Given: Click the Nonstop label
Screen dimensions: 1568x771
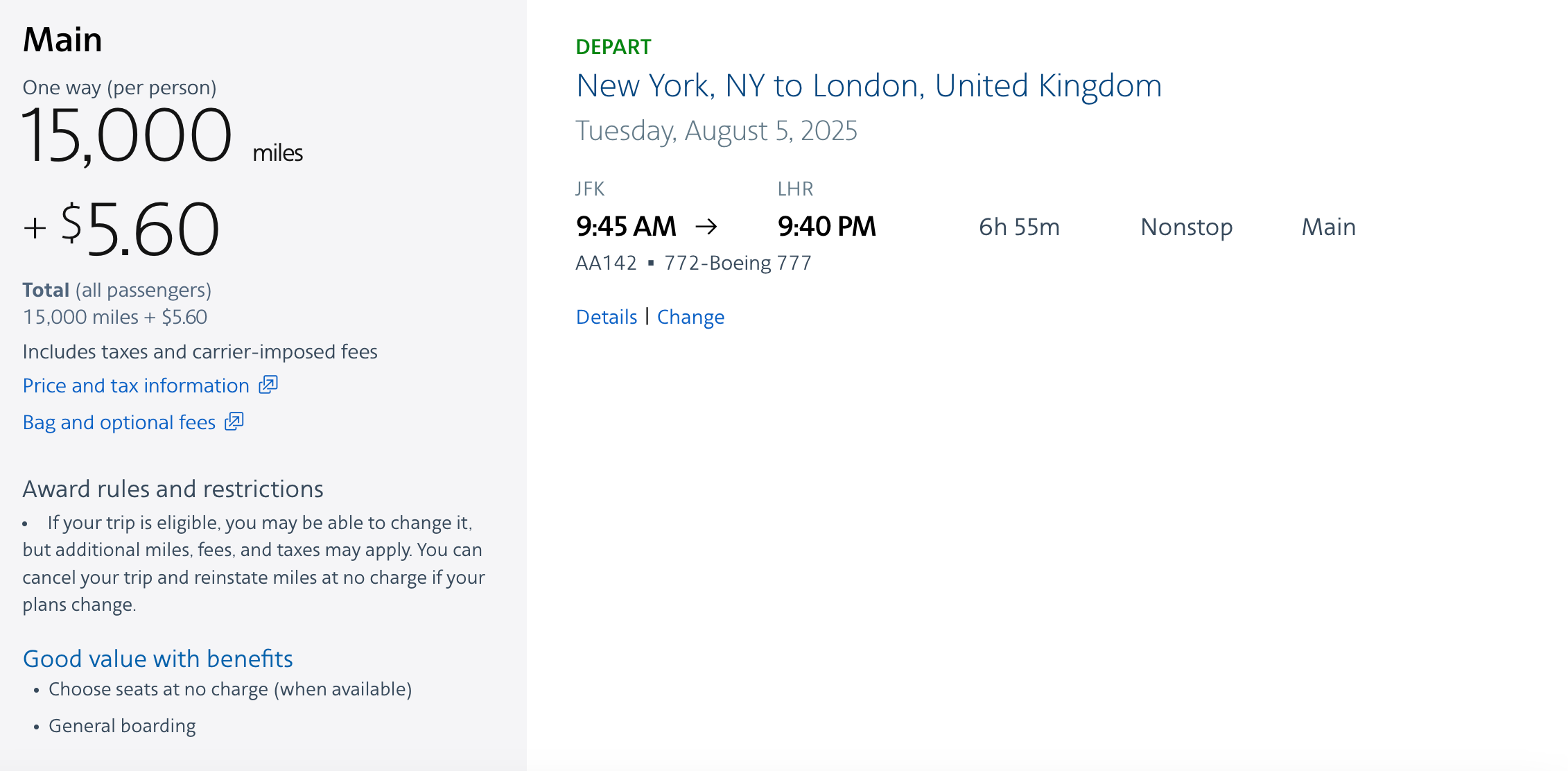Looking at the screenshot, I should tap(1186, 227).
